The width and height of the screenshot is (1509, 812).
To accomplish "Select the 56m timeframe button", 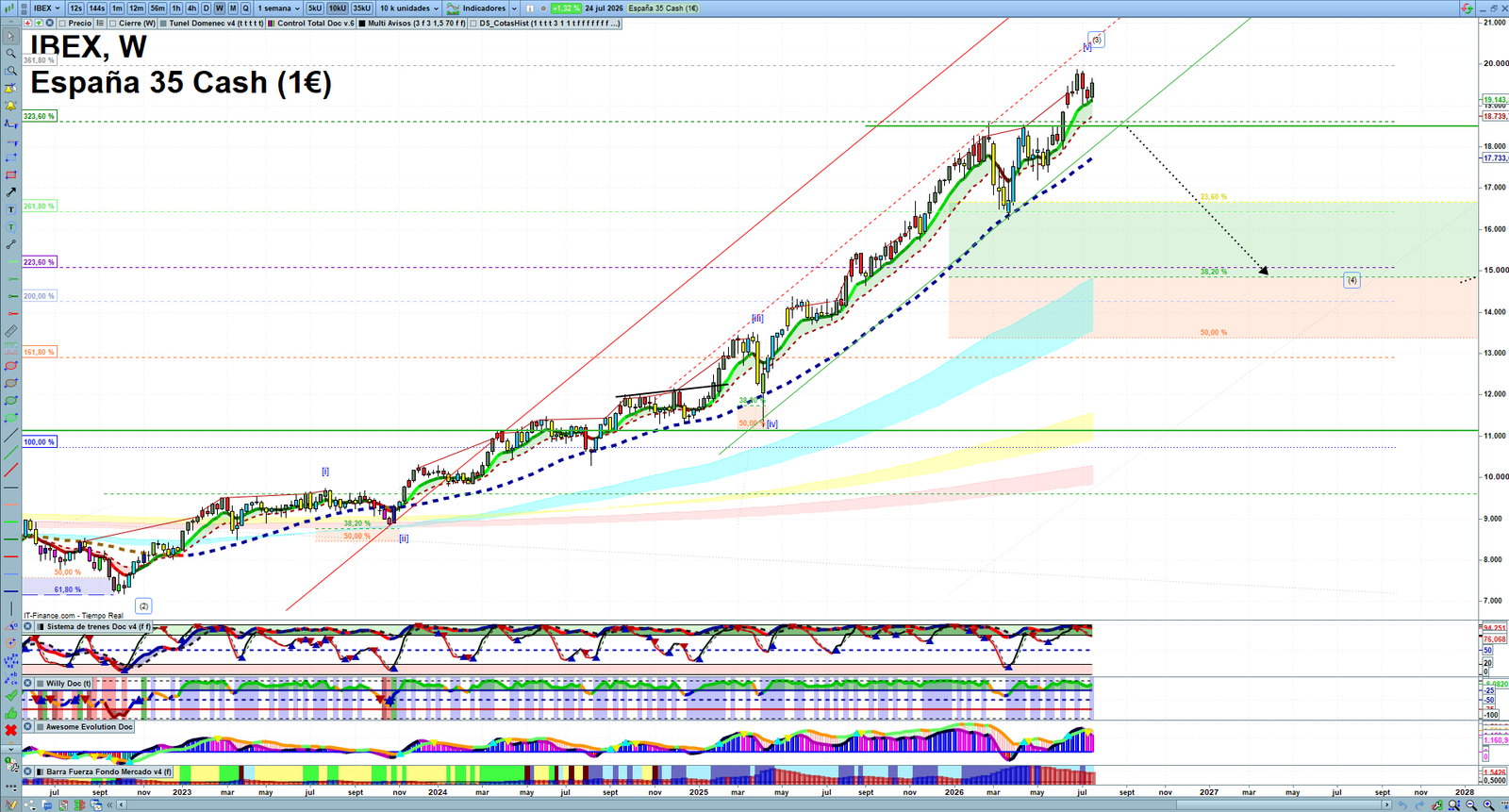I will 158,8.
